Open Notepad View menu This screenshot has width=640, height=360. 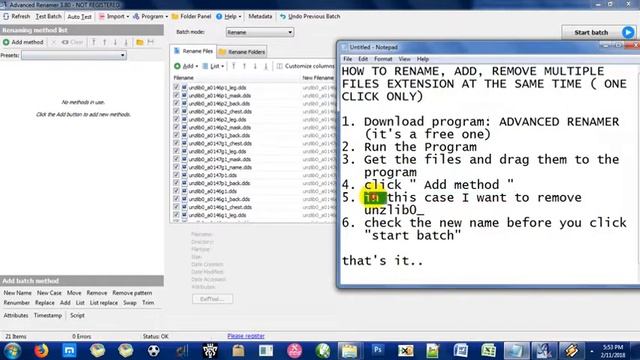point(404,59)
